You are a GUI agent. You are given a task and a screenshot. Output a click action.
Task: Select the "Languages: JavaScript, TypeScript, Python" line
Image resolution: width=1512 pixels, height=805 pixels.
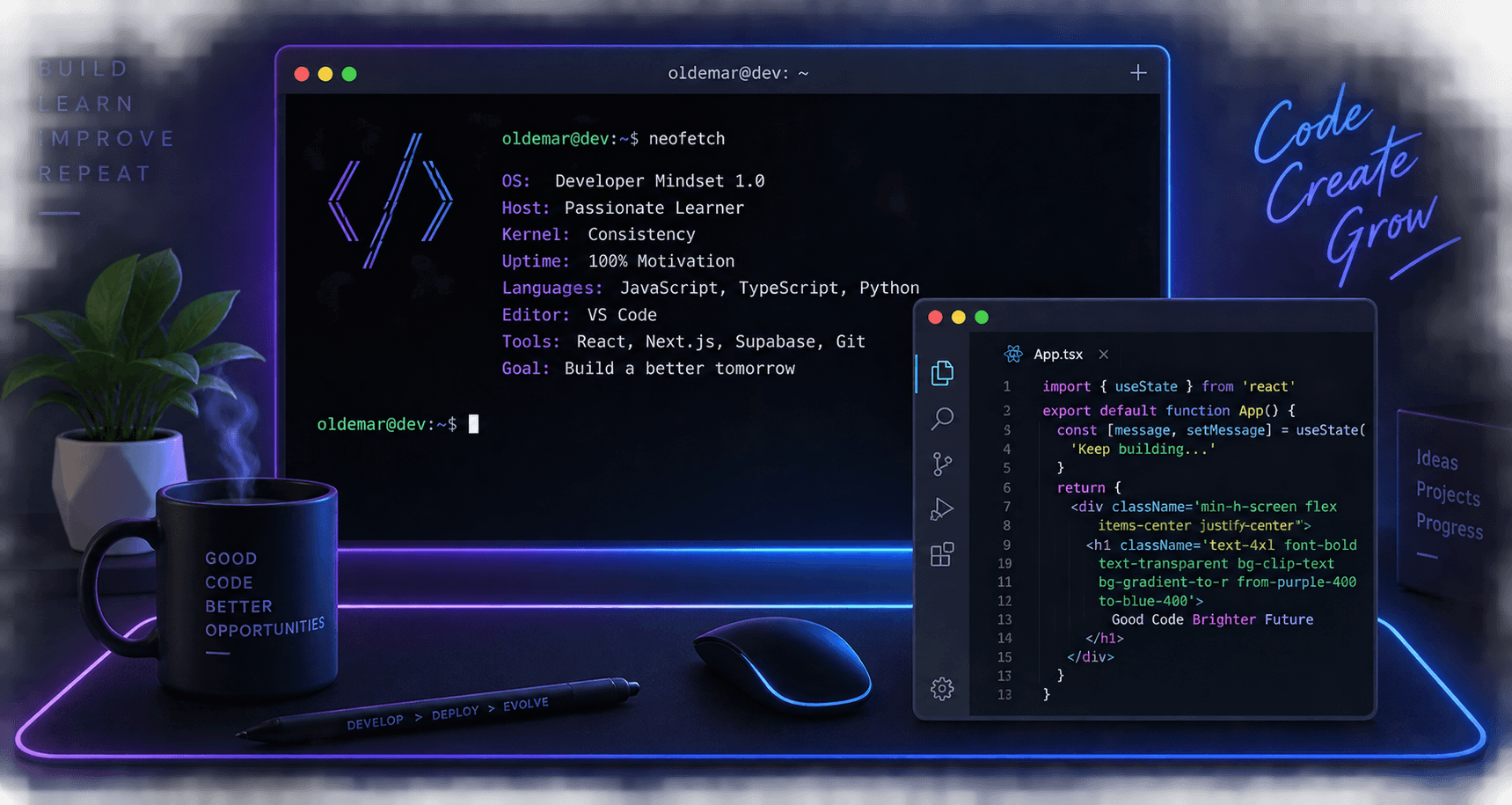coord(711,288)
